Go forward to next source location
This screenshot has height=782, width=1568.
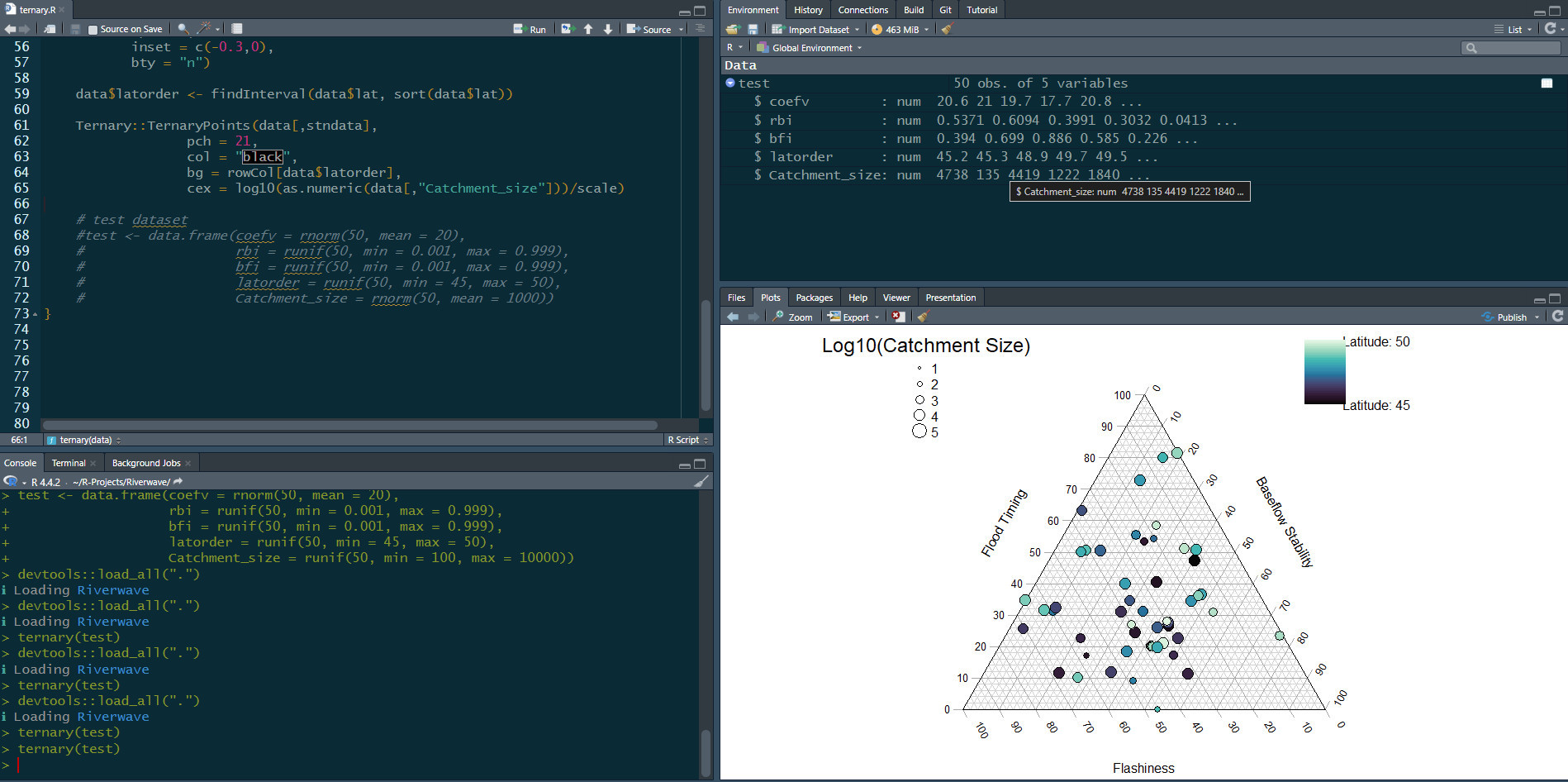tap(24, 29)
